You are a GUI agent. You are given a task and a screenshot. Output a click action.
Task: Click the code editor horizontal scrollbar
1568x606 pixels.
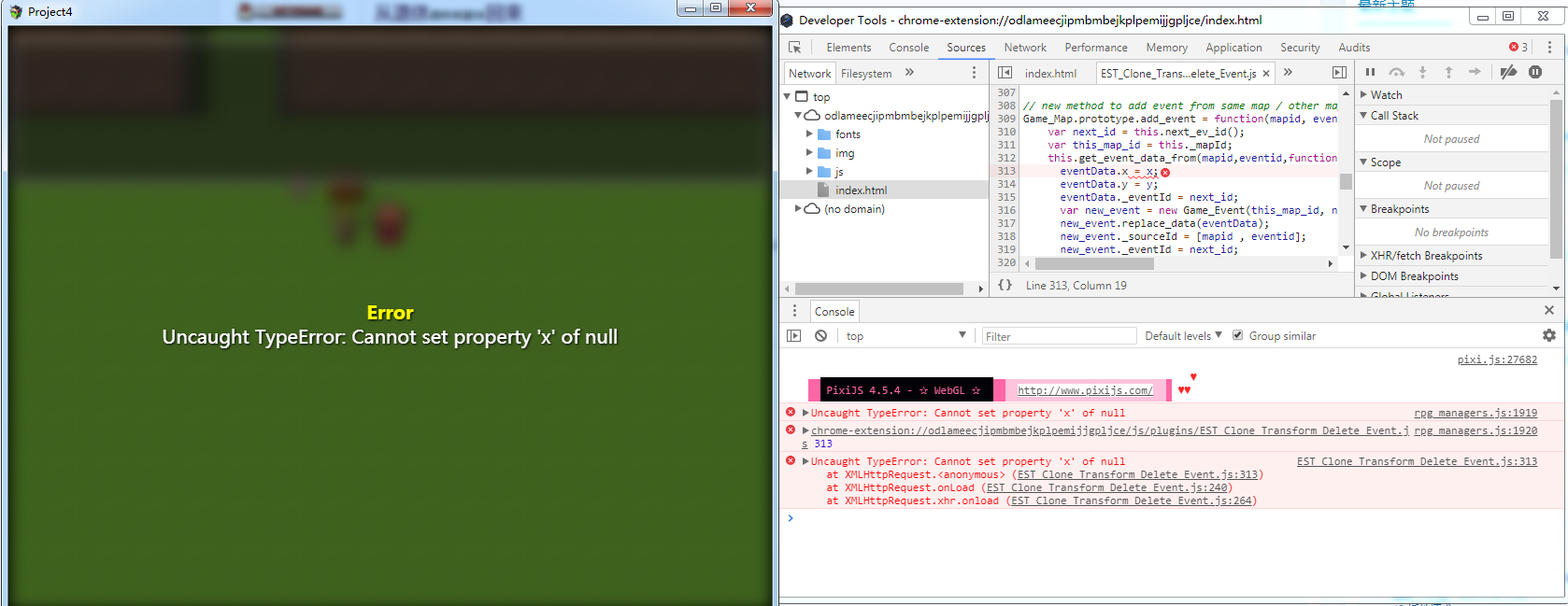pos(1094,264)
